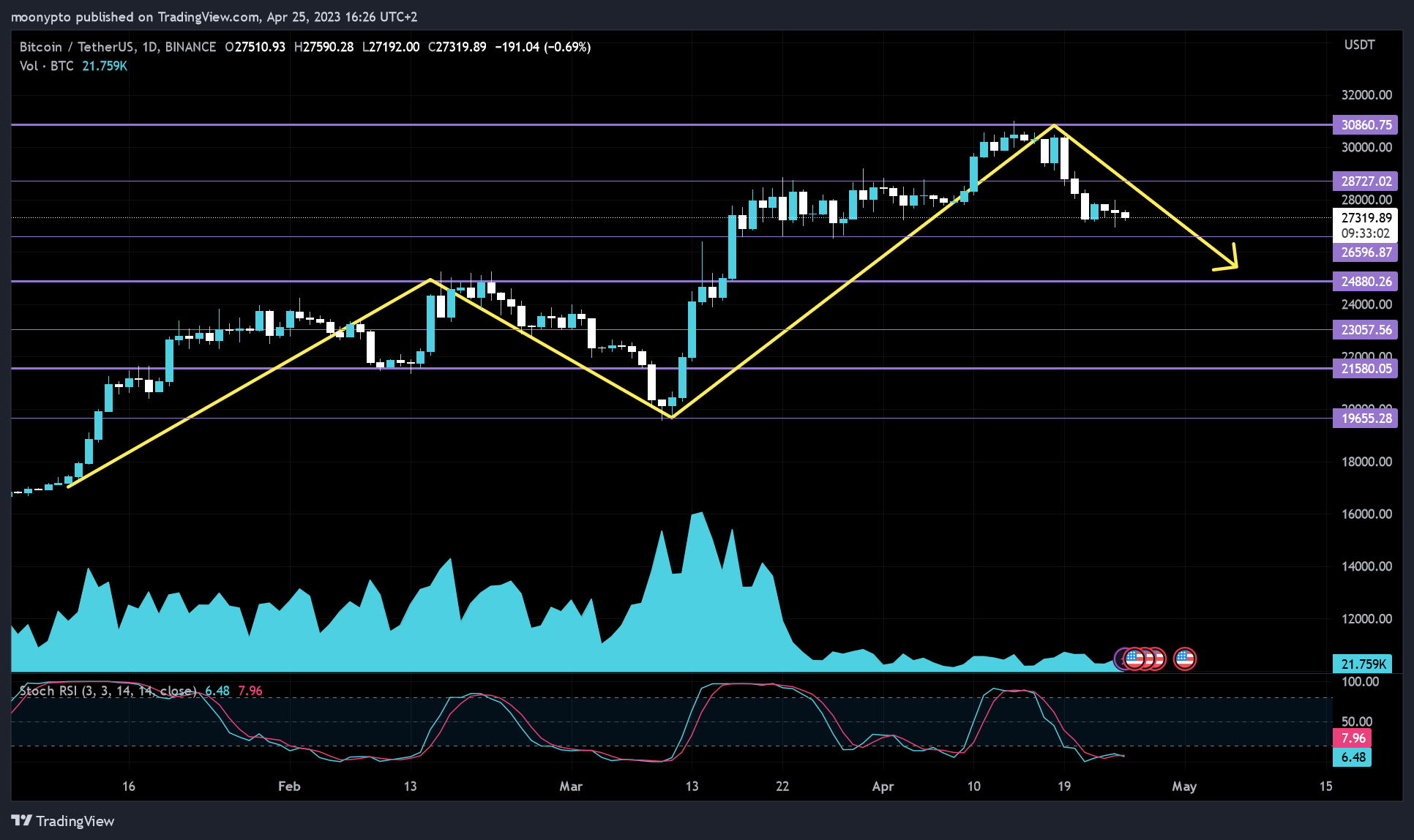Click the May label on time axis
1414x840 pixels.
tap(1184, 787)
